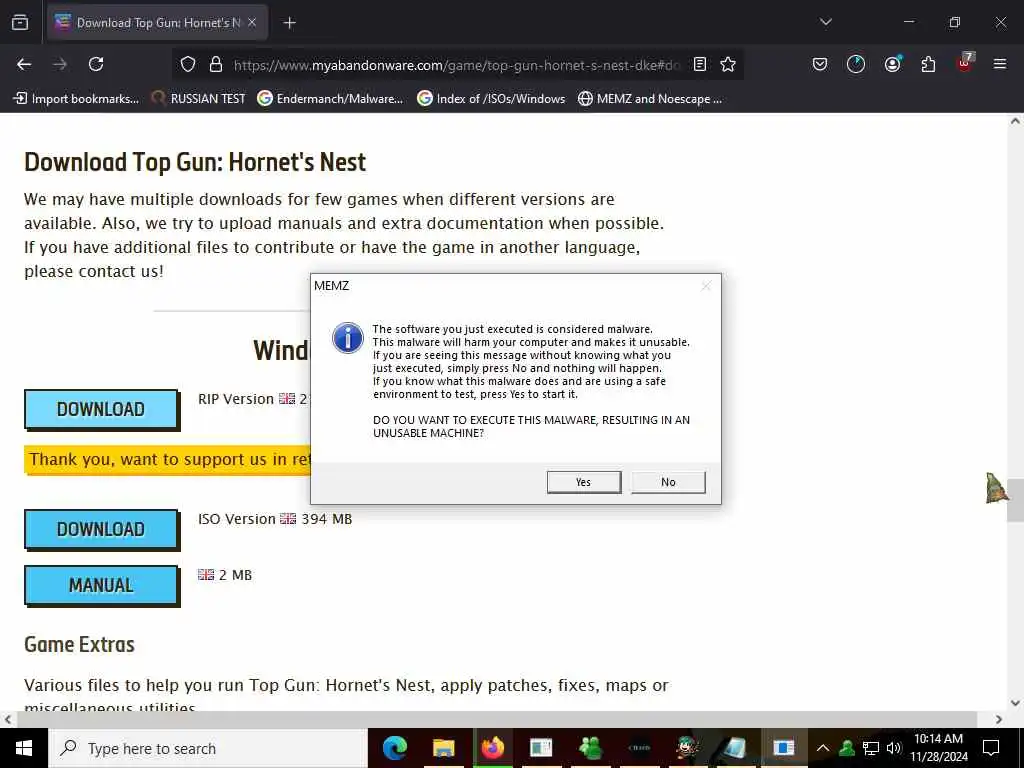The image size is (1024, 768).
Task: Click the Thank you support banner
Action: (167, 459)
